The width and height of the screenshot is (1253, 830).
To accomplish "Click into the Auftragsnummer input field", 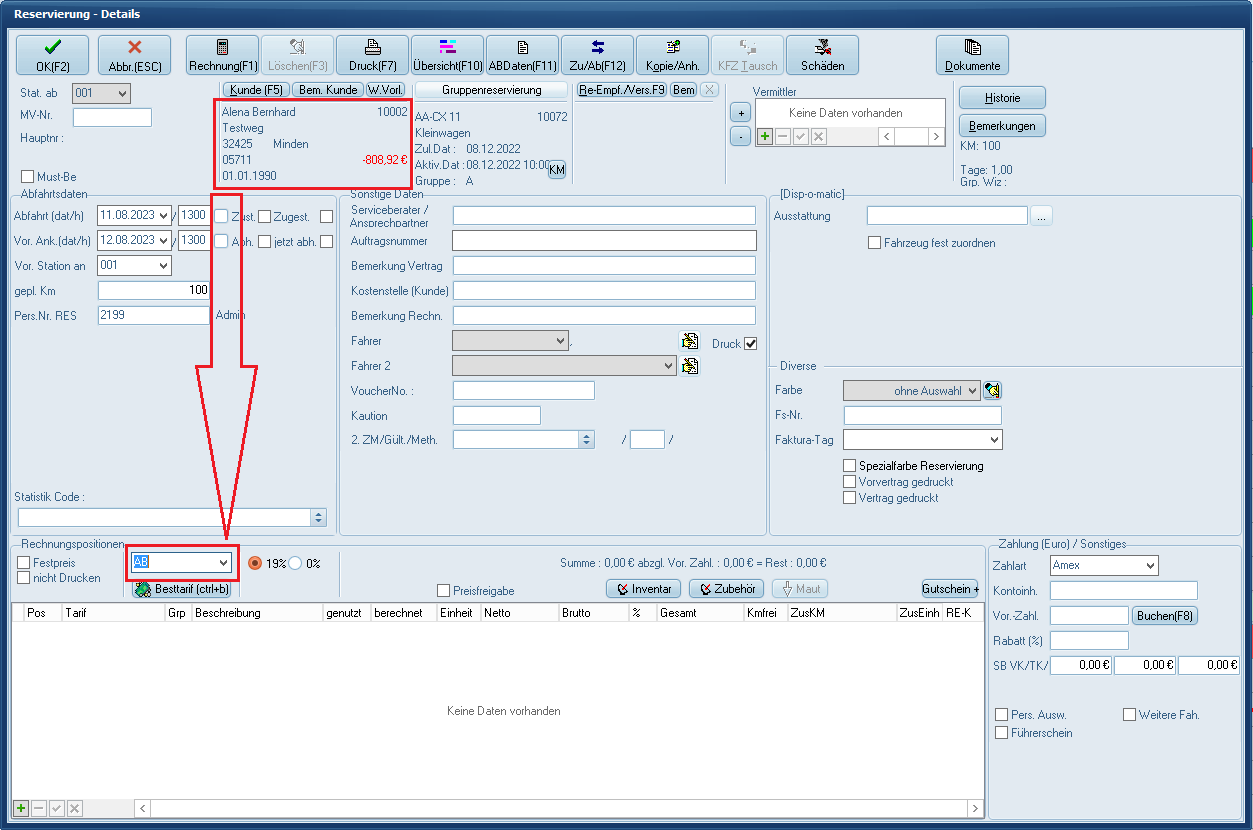I will point(604,241).
